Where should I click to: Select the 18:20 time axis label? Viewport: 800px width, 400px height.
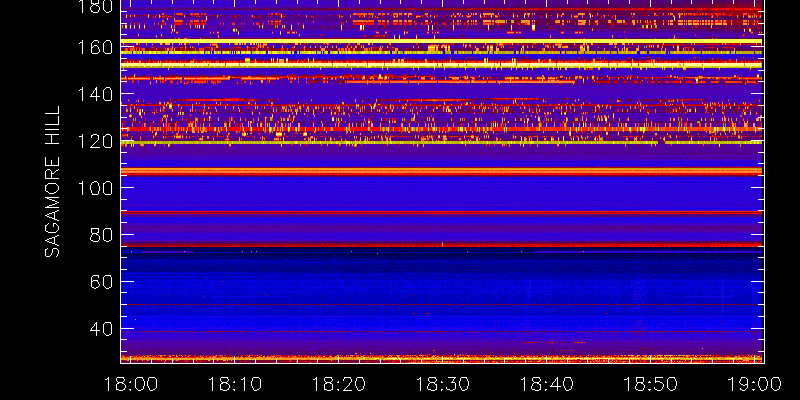[x=339, y=384]
